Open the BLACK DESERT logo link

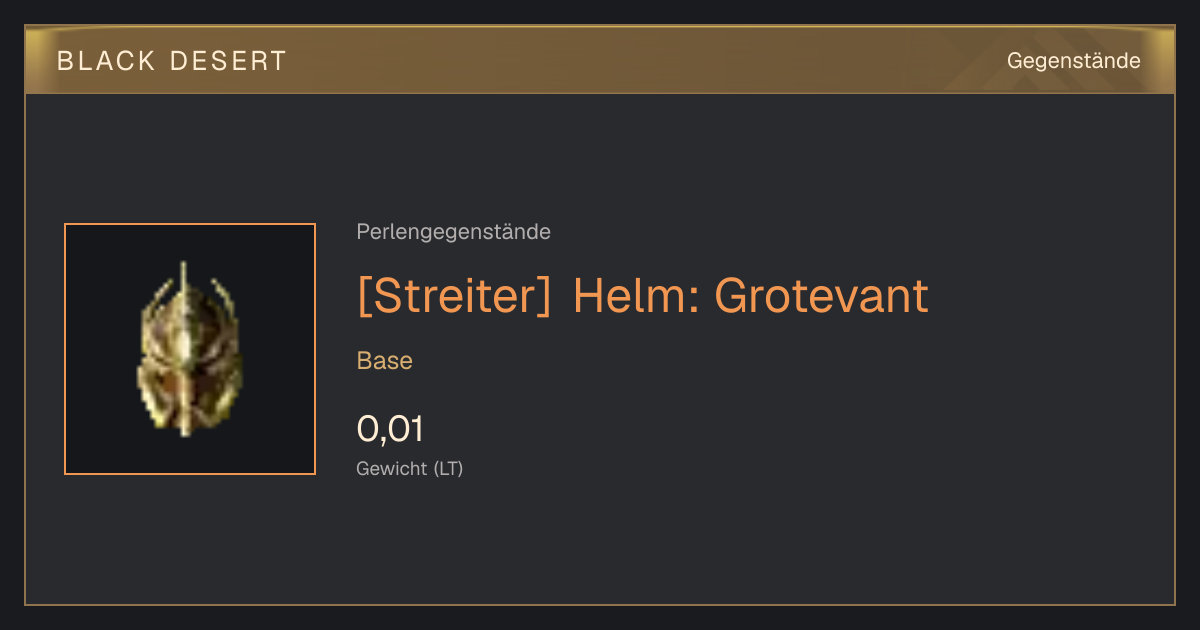[172, 61]
